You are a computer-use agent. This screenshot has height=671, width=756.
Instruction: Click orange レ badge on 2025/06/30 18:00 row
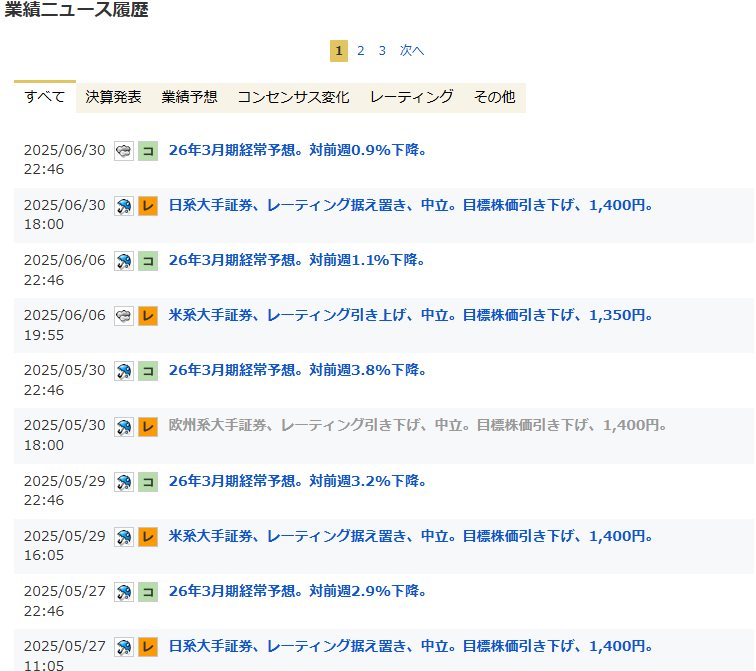click(148, 206)
